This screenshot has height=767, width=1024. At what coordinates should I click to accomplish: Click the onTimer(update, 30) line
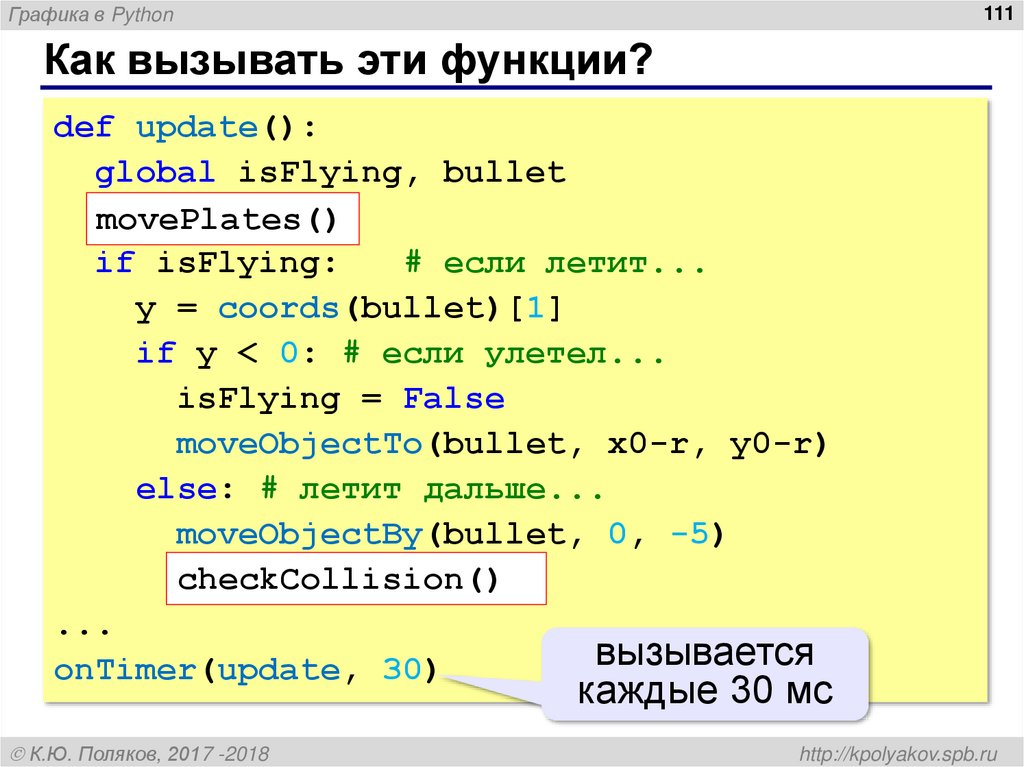tap(245, 670)
